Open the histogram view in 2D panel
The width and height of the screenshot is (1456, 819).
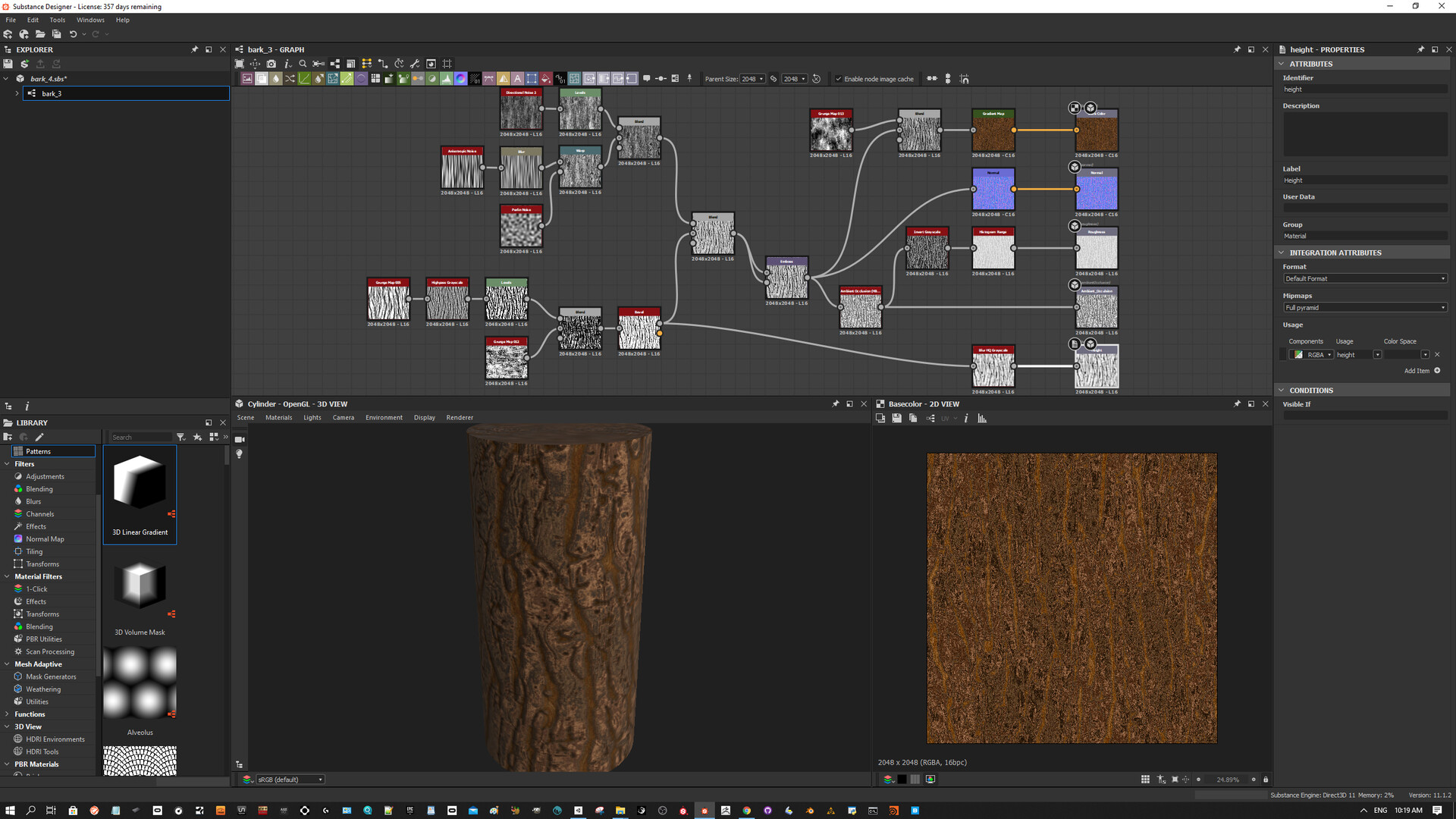pos(982,418)
